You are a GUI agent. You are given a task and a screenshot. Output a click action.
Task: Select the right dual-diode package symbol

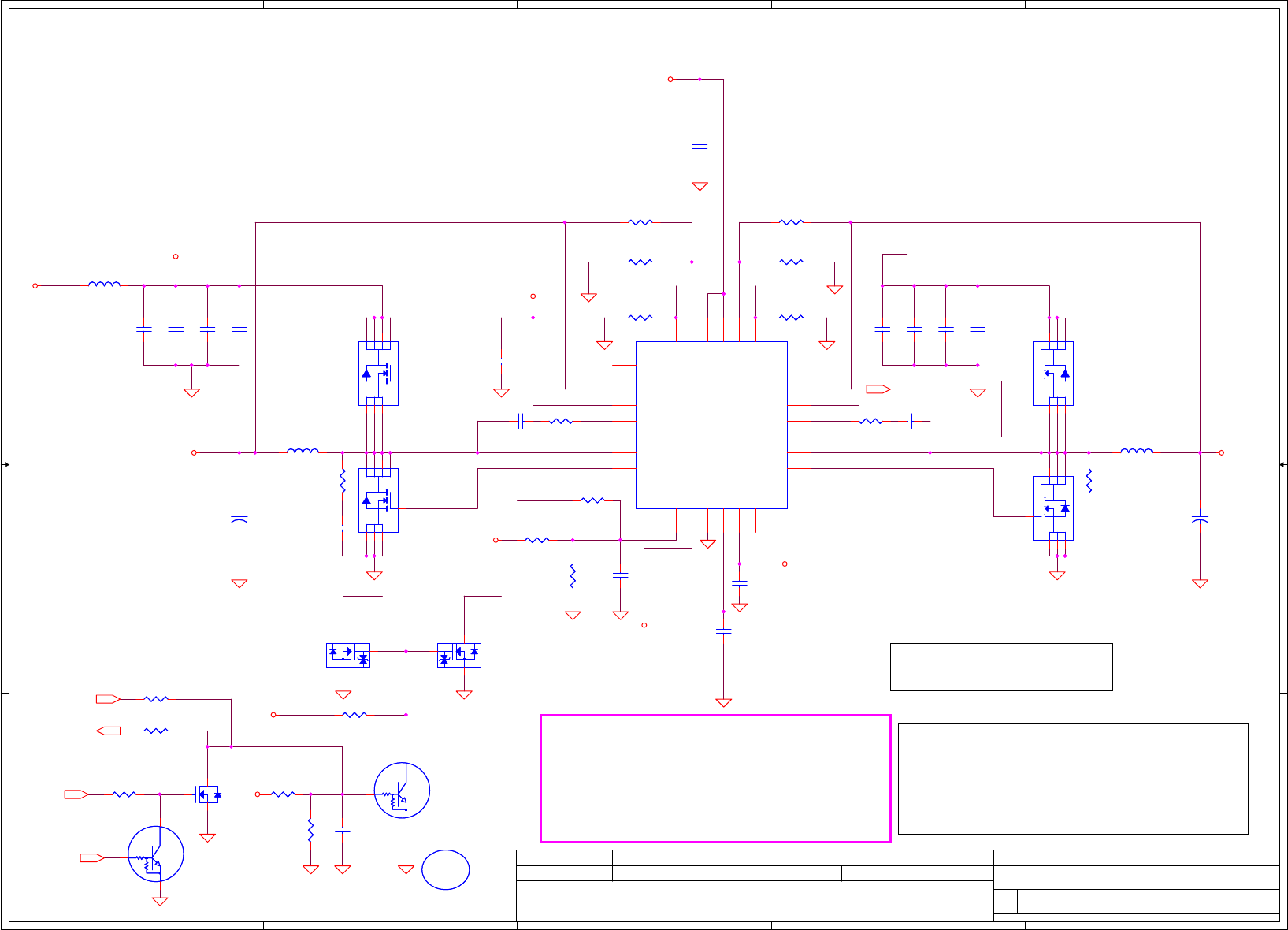[459, 655]
